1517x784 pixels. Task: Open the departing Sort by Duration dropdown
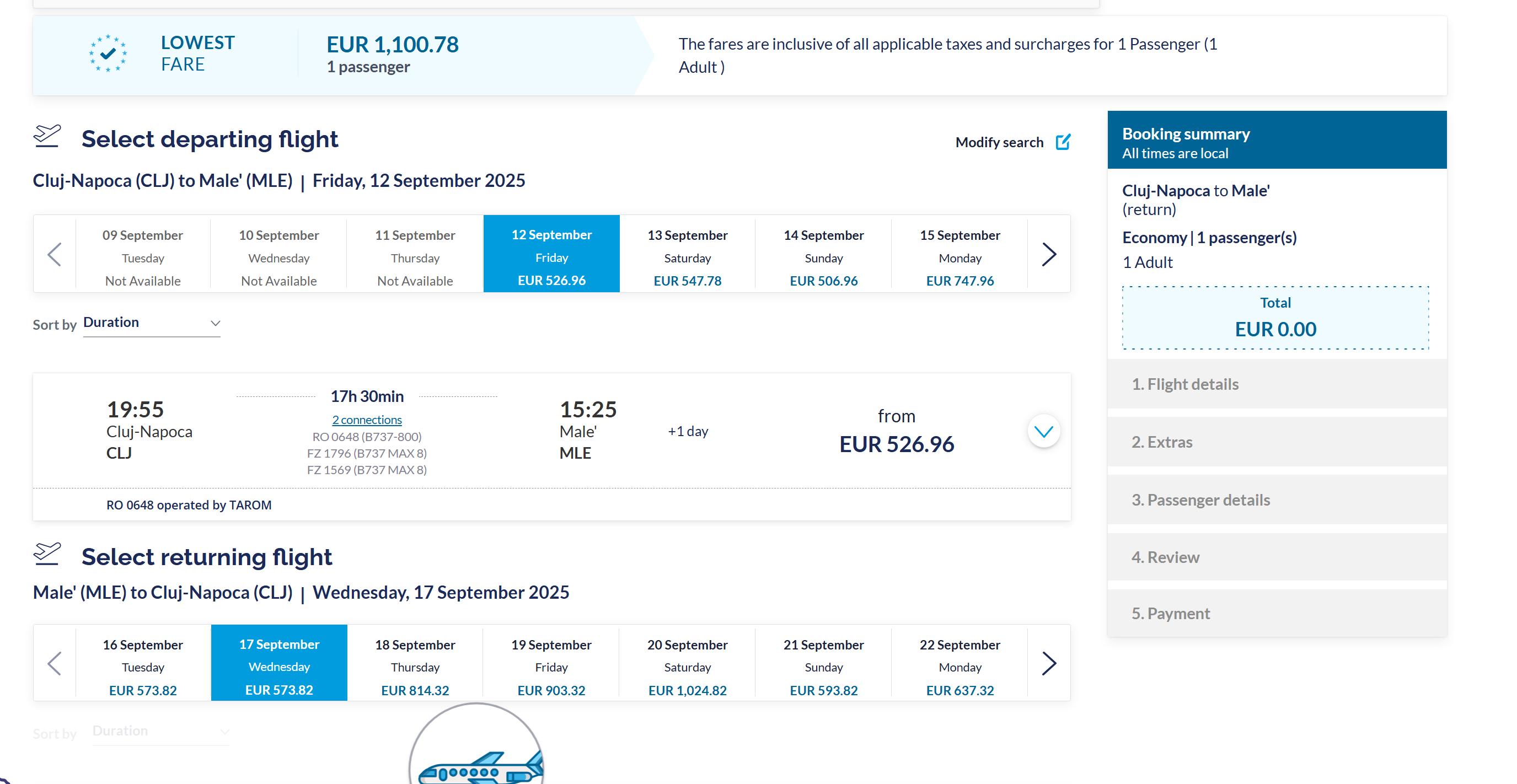click(x=151, y=323)
